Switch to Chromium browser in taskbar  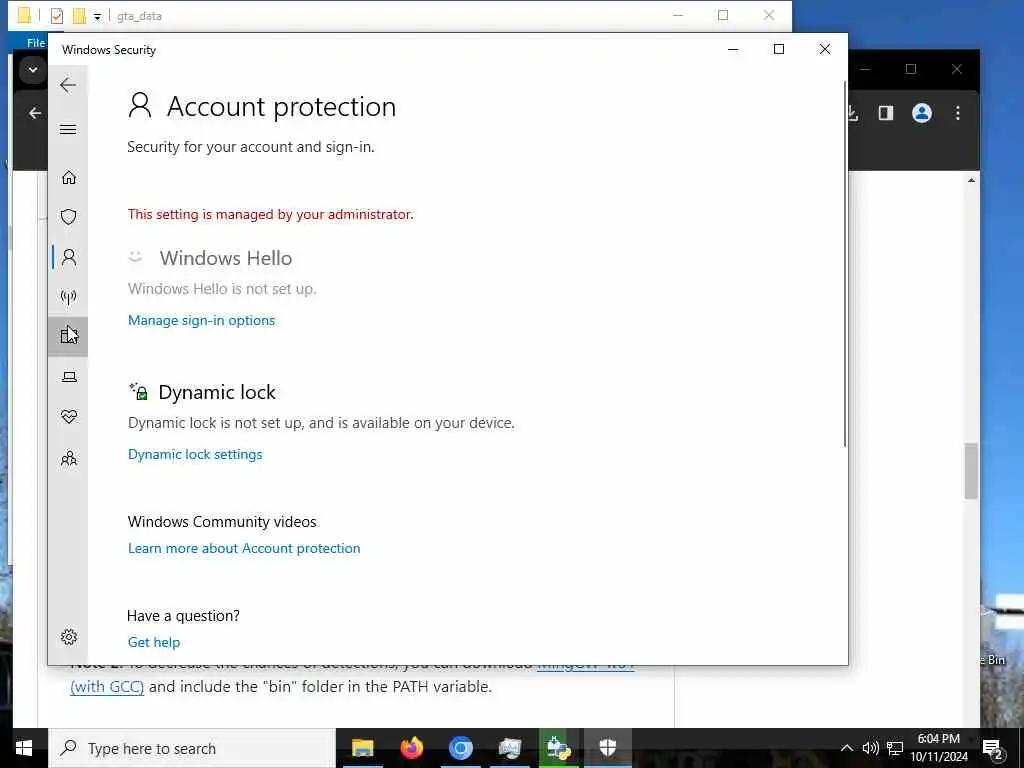coord(460,748)
